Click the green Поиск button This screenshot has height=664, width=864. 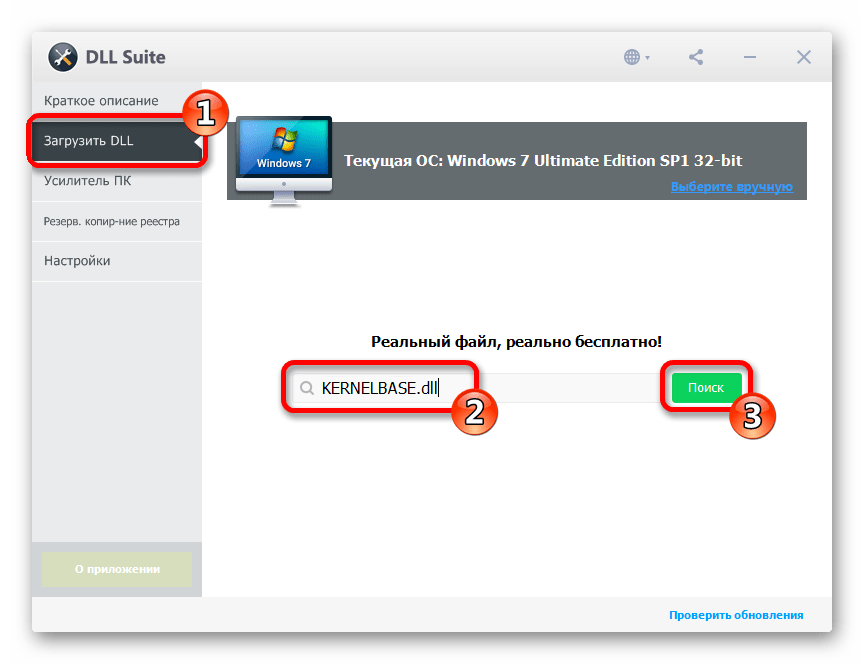706,388
